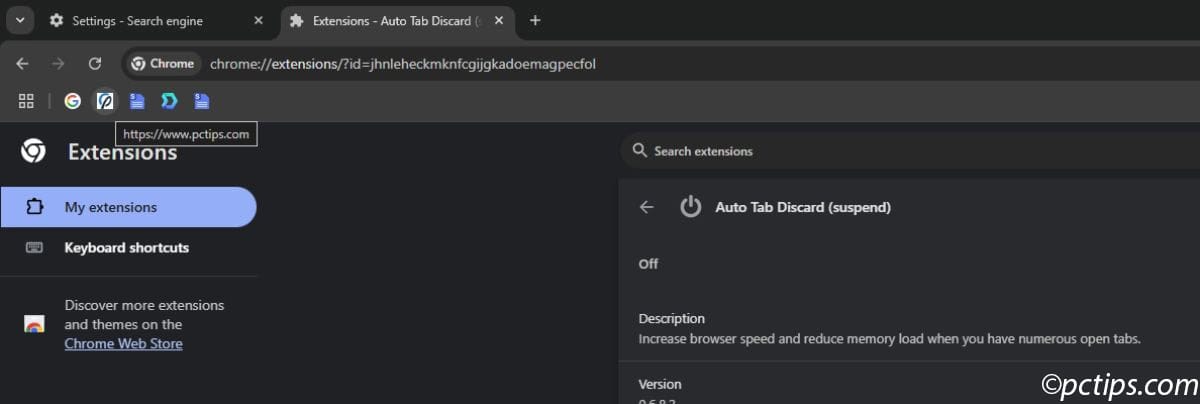
Task: Open the teal arrow-shaped bookmark icon
Action: pos(169,100)
